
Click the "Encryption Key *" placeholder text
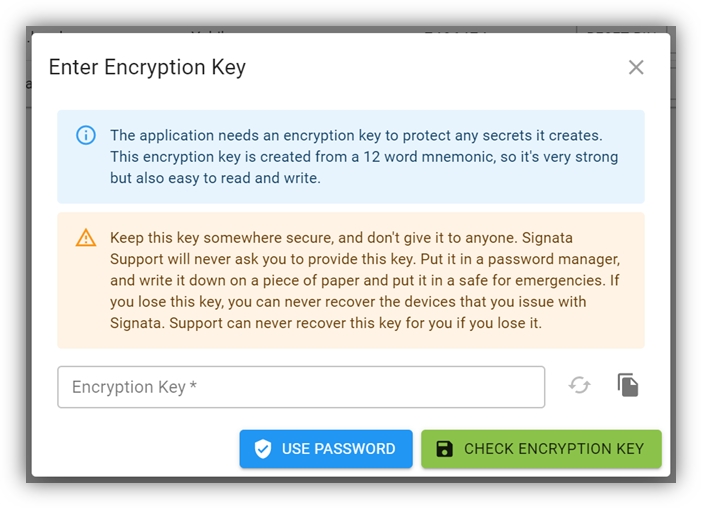[x=128, y=387]
